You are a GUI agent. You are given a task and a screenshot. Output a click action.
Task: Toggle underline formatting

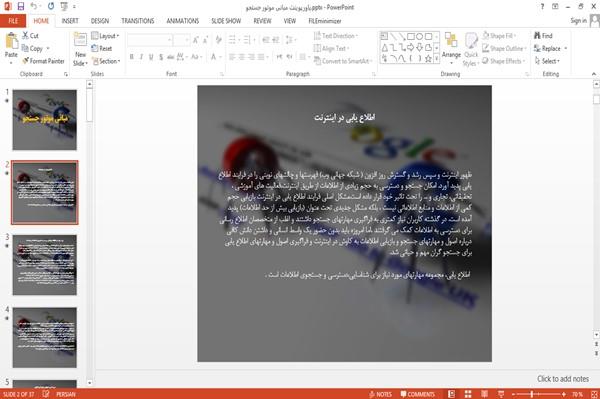[x=151, y=57]
